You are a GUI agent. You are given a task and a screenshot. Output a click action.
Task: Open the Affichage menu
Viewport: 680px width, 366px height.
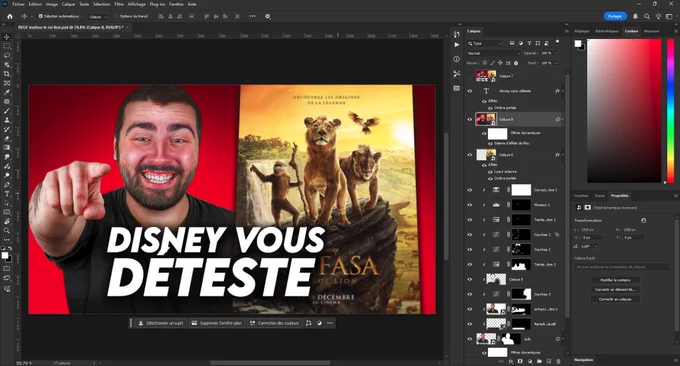(x=137, y=4)
